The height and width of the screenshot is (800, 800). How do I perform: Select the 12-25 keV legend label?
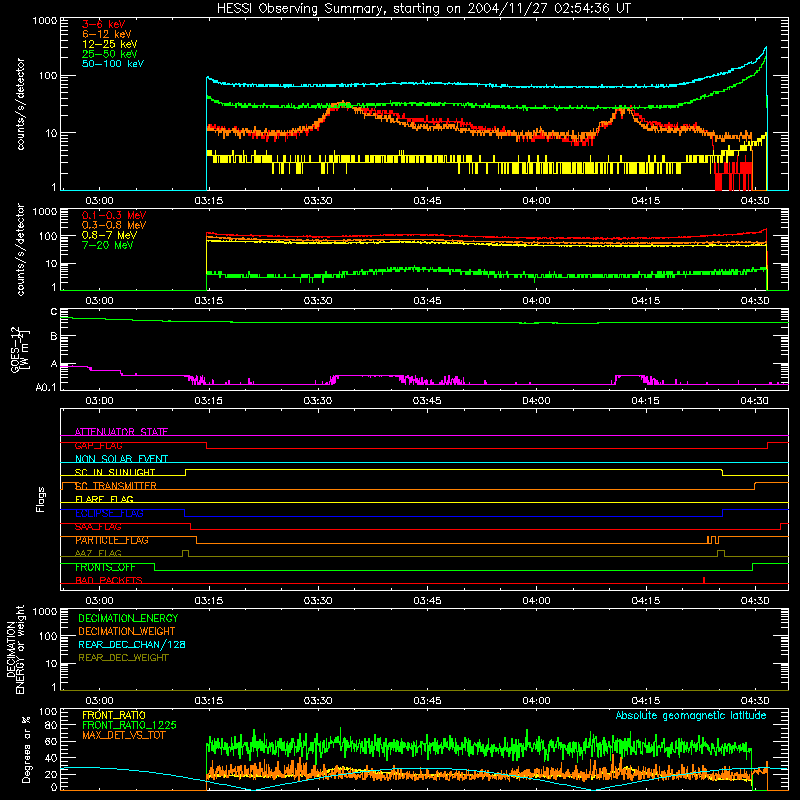pos(109,44)
